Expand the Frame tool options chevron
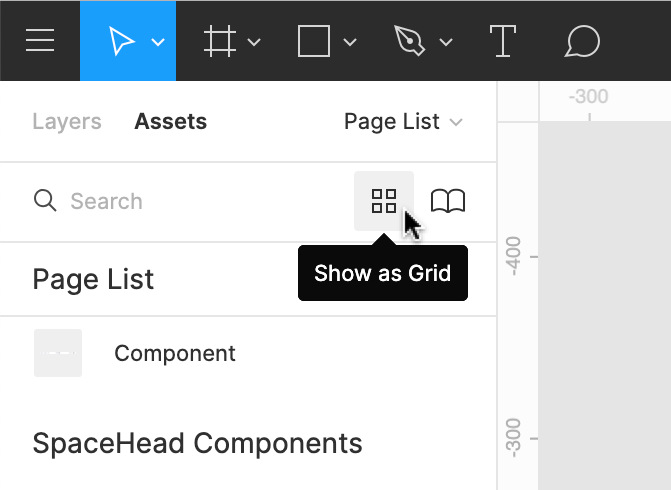671x490 pixels. (254, 42)
